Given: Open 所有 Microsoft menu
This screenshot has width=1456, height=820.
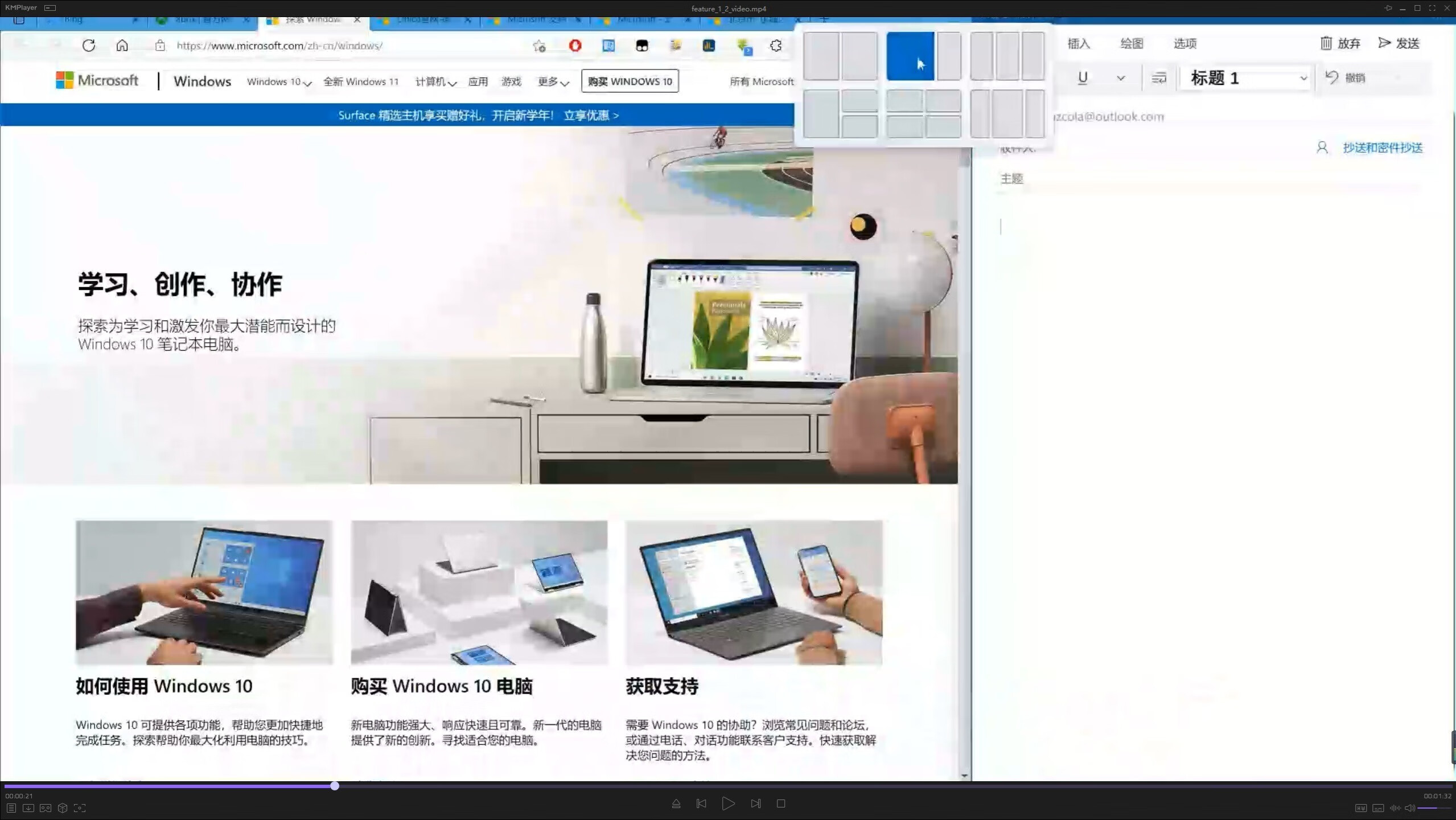Looking at the screenshot, I should coord(762,81).
